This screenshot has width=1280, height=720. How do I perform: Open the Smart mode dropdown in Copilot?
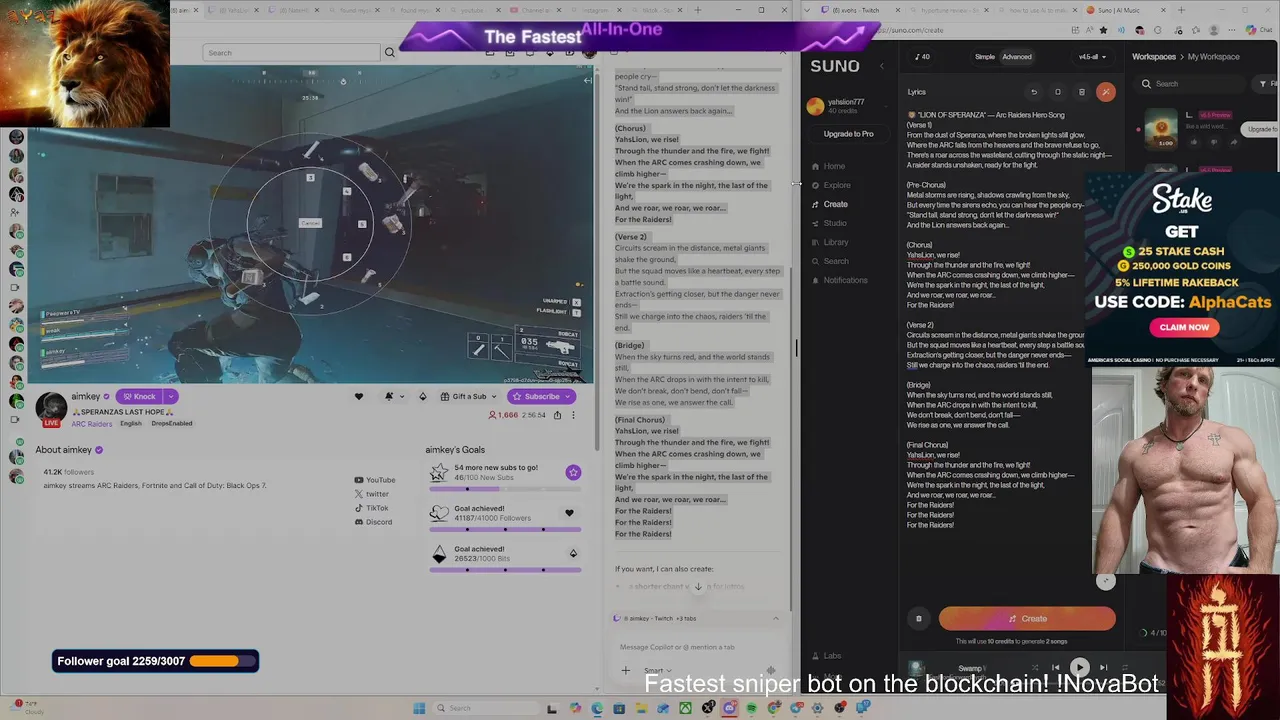click(657, 671)
